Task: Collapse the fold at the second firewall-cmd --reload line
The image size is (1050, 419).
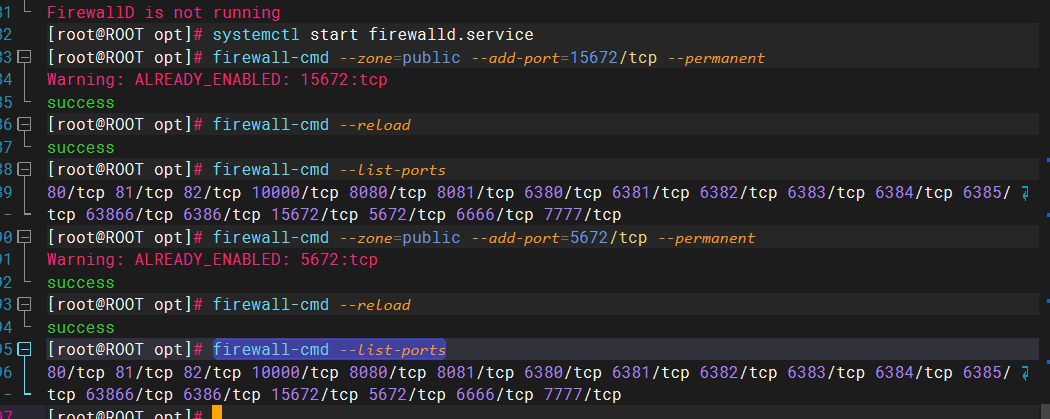Action: [x=25, y=305]
